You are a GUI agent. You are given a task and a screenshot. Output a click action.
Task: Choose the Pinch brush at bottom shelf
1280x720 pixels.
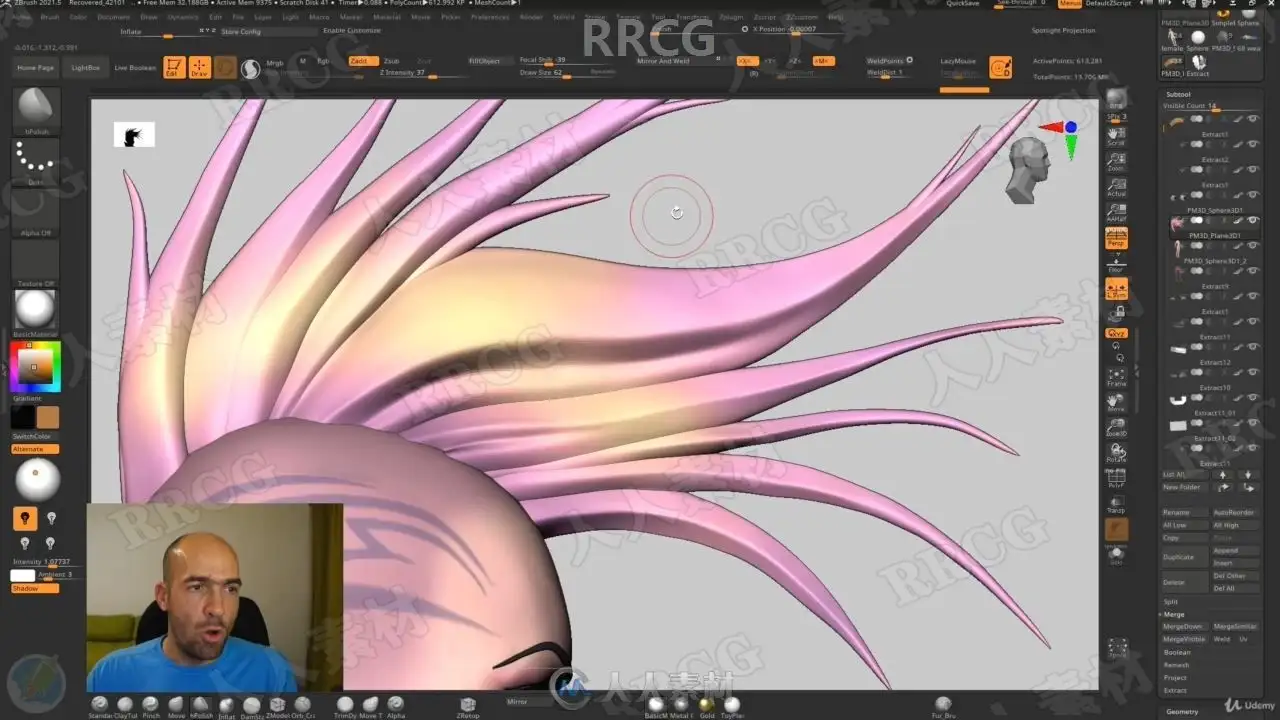[151, 706]
